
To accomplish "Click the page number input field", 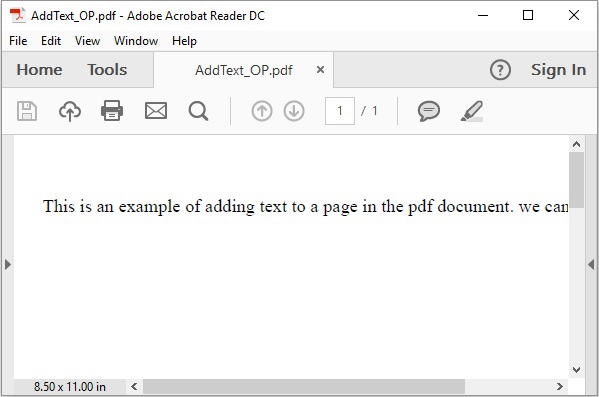I will [x=340, y=111].
